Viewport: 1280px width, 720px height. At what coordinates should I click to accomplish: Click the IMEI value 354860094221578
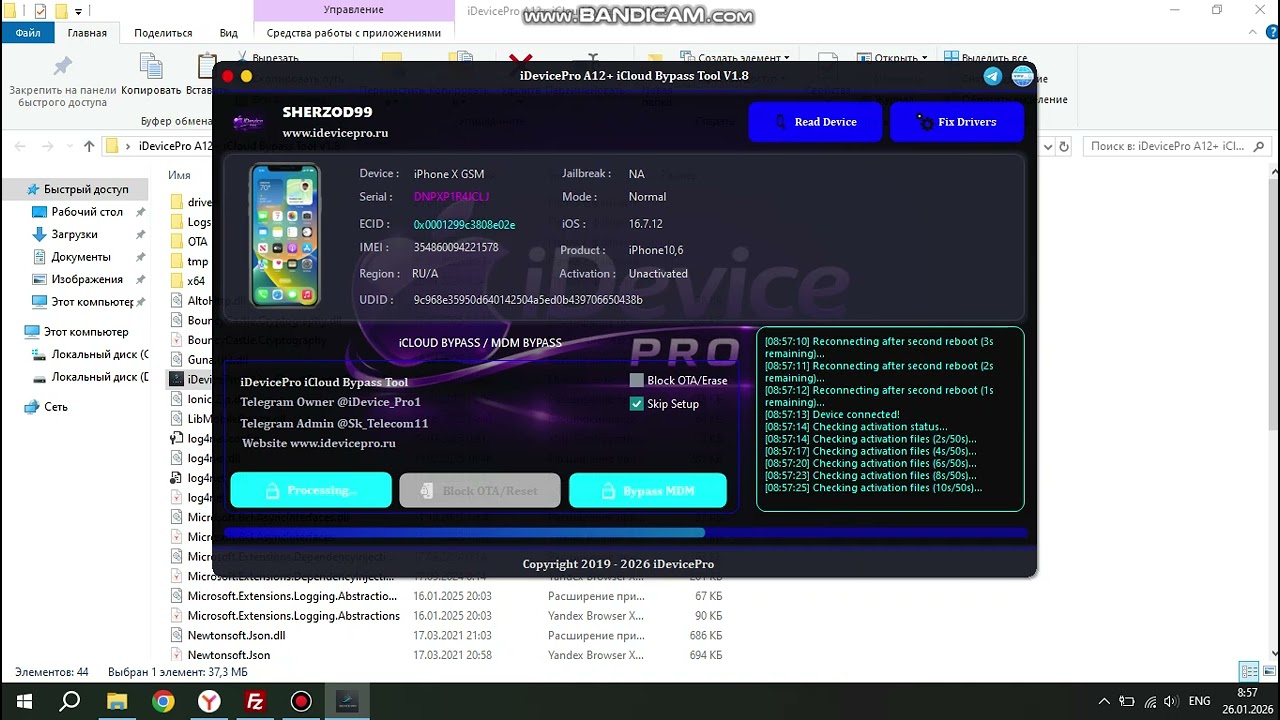(456, 247)
